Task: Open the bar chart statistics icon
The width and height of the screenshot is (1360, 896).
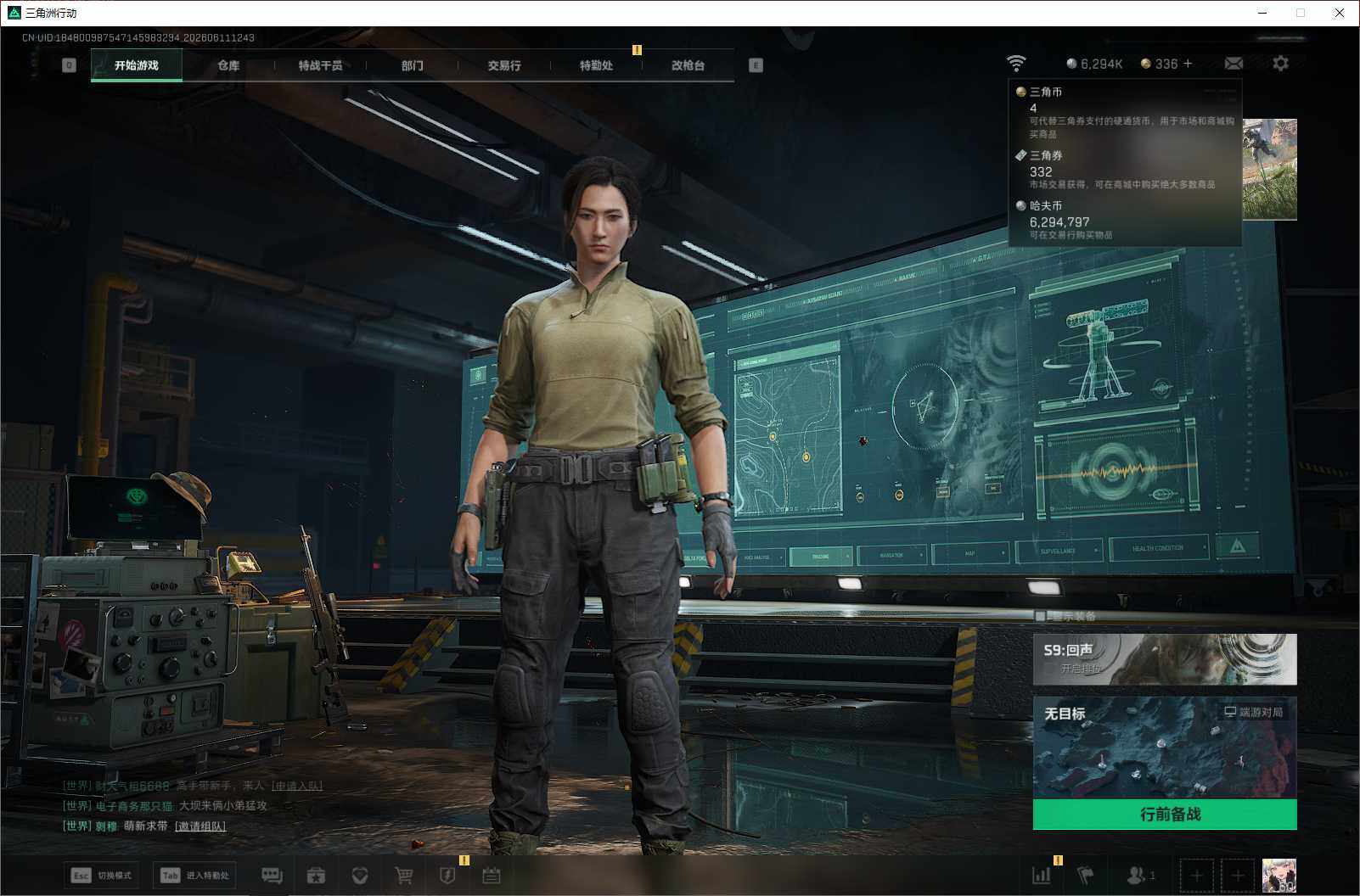Action: point(1042,875)
